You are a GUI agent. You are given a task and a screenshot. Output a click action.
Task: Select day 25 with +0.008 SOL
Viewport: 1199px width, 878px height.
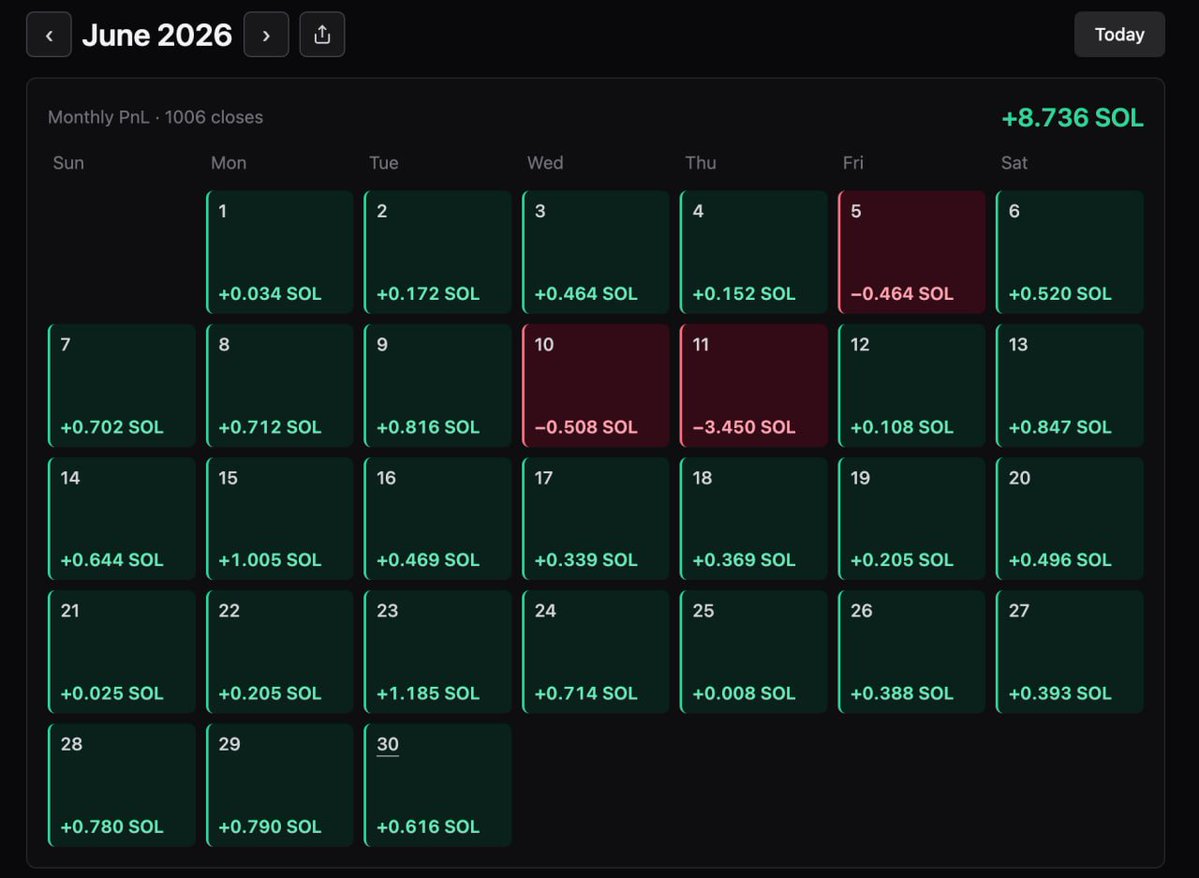754,652
